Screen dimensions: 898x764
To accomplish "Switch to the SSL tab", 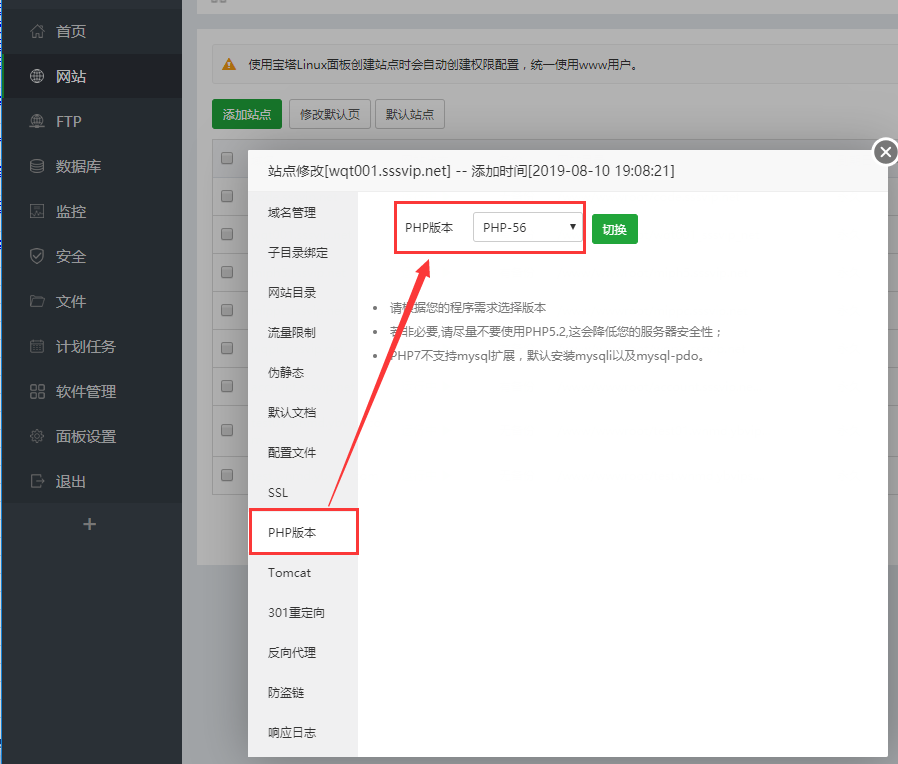I will click(278, 493).
